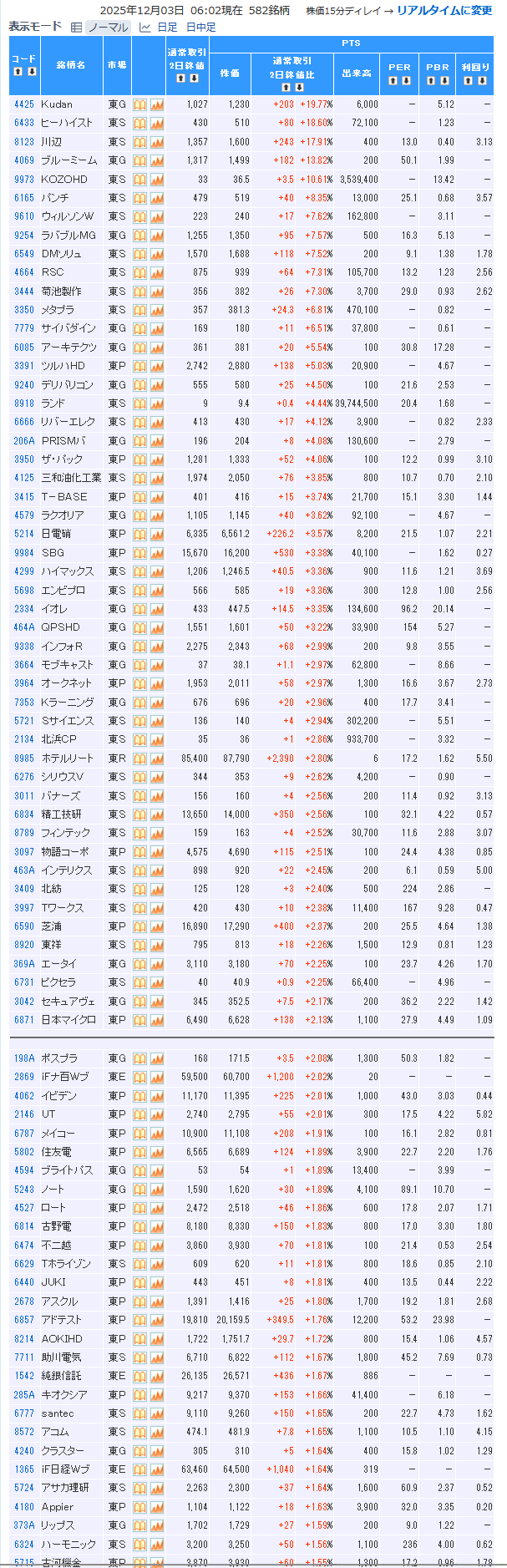Click the chart icon in the SBG row
Viewport: 507px width, 1568px height.
[x=157, y=553]
